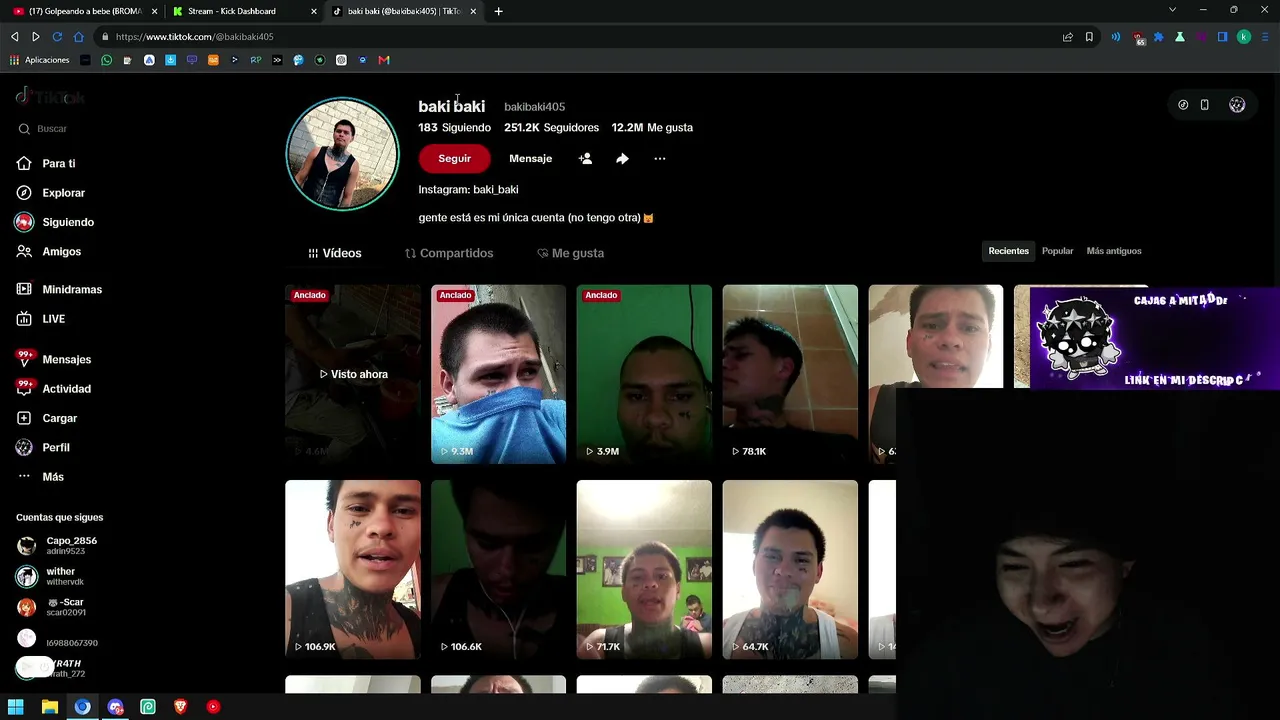Open followed account l6988067390

[58, 642]
